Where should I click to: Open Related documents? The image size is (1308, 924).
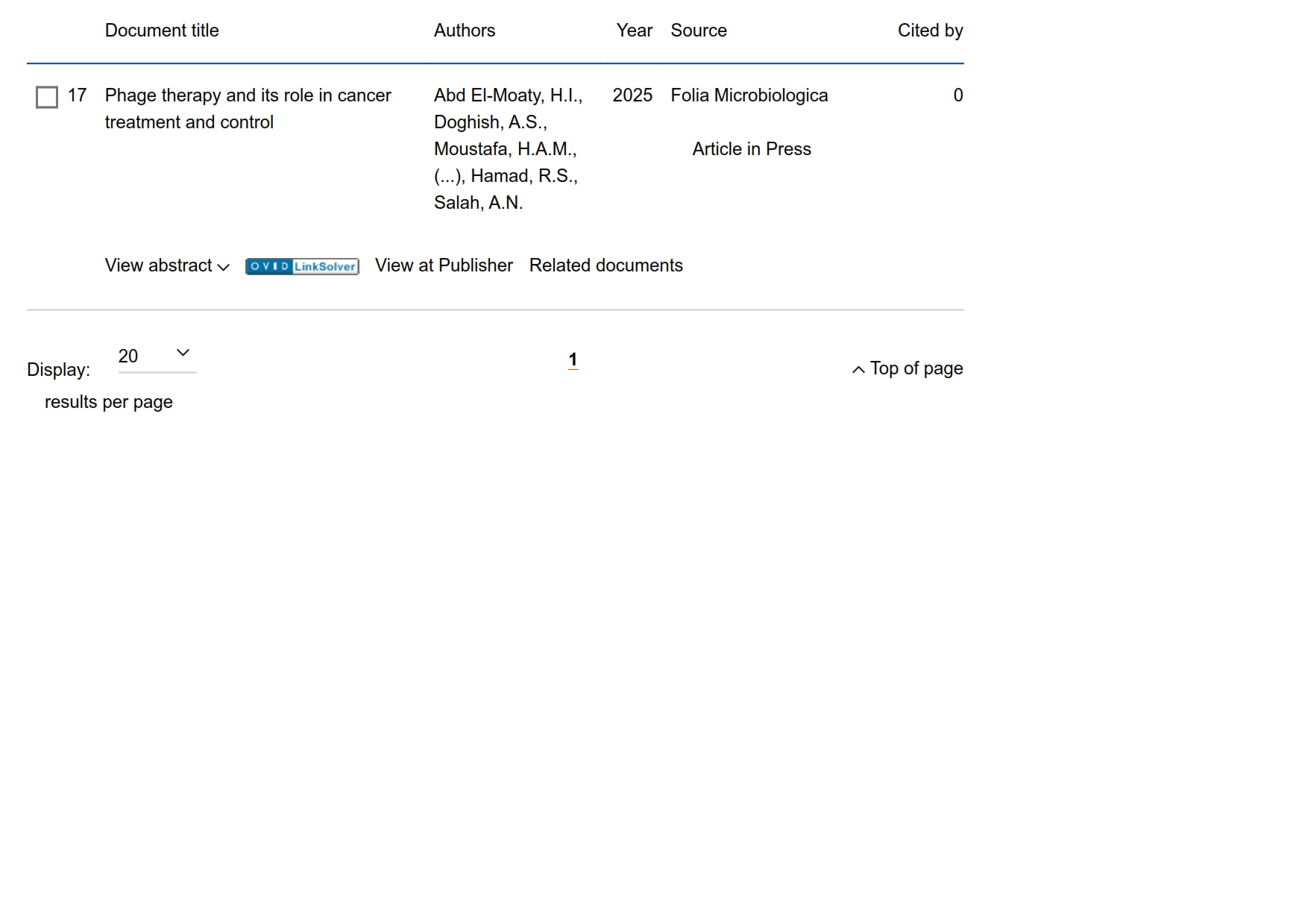(x=606, y=266)
